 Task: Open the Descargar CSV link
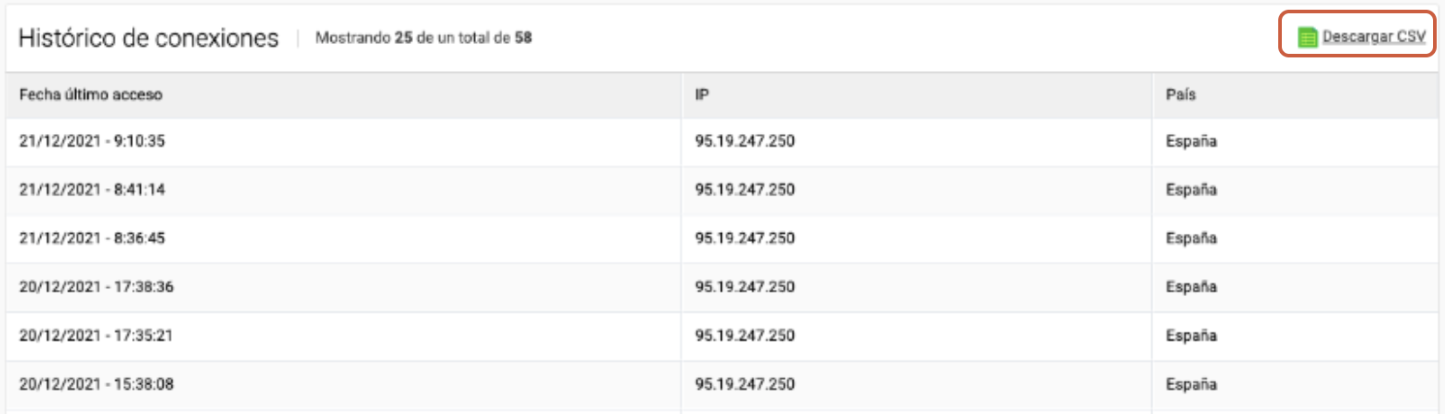click(1374, 38)
